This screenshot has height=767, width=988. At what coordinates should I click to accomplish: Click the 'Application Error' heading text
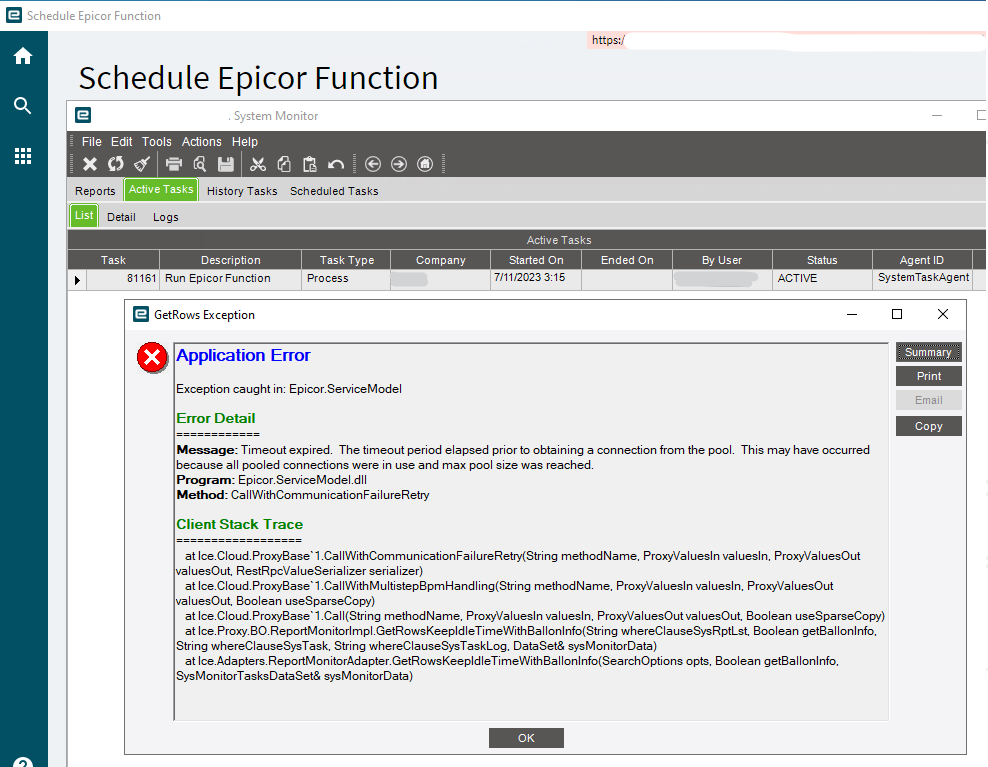pyautogui.click(x=243, y=355)
